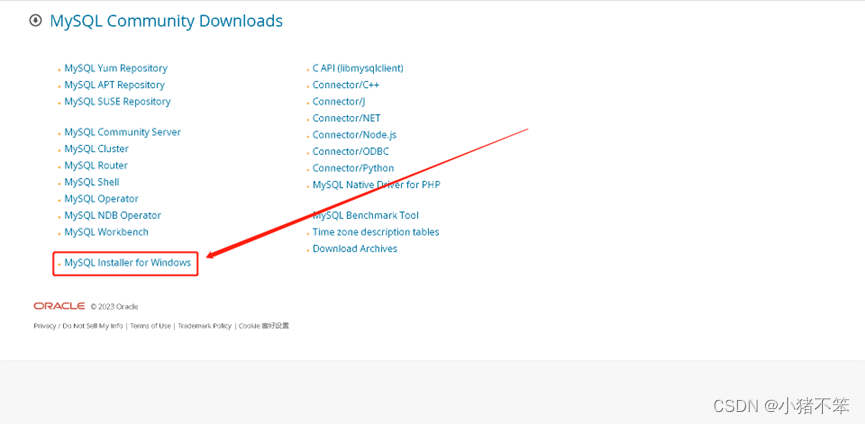Click the Oracle logo in the footer
The width and height of the screenshot is (865, 424).
(x=59, y=306)
